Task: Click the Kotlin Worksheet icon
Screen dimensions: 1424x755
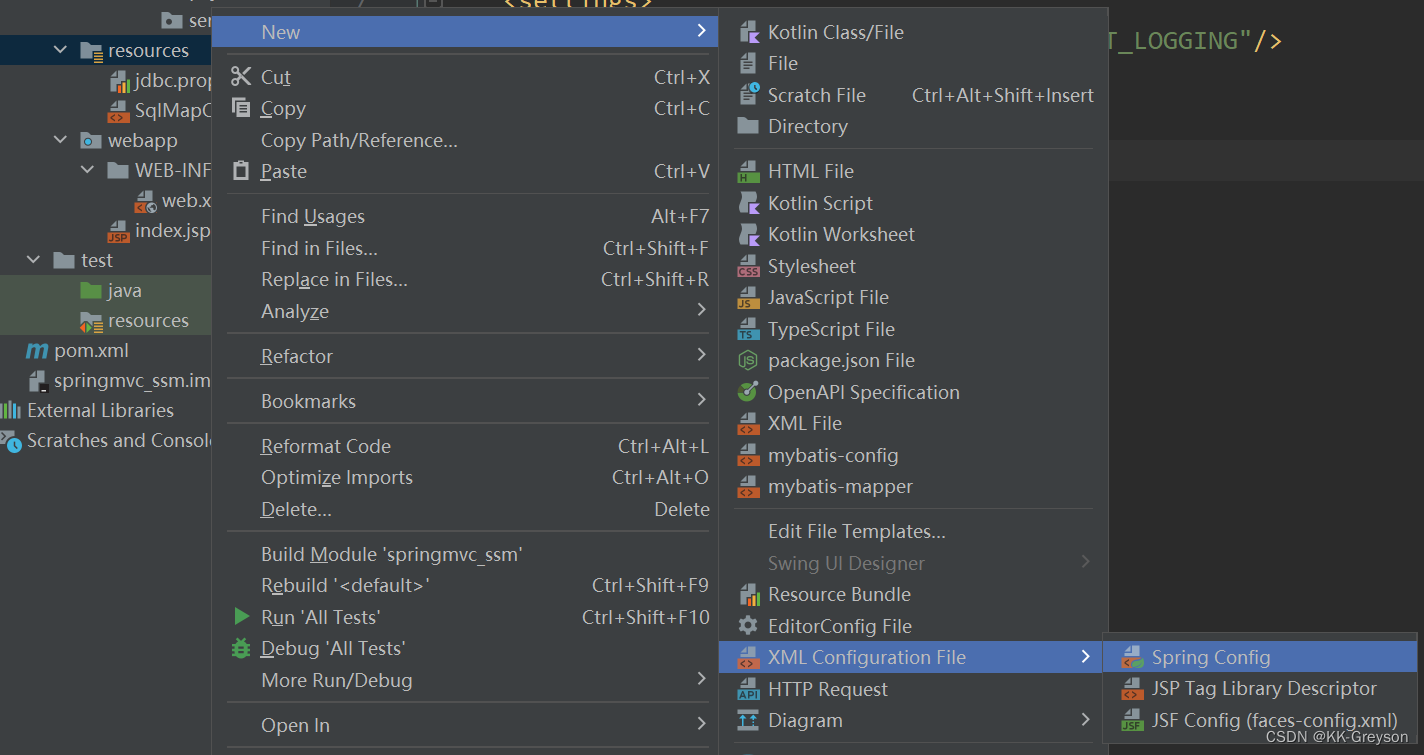Action: click(x=749, y=234)
